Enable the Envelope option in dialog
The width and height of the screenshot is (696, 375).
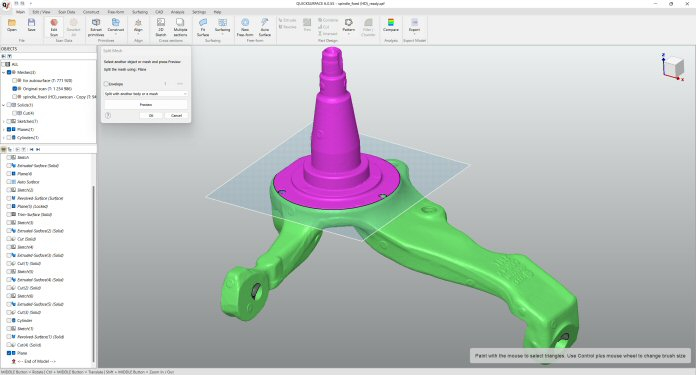click(x=106, y=83)
